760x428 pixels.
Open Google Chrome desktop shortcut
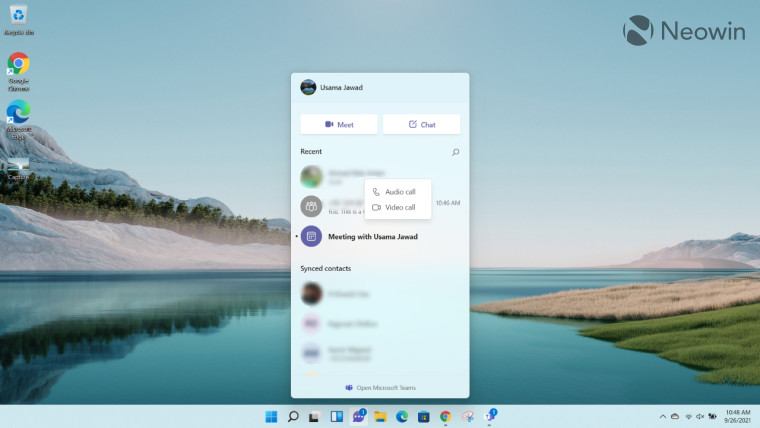click(18, 72)
